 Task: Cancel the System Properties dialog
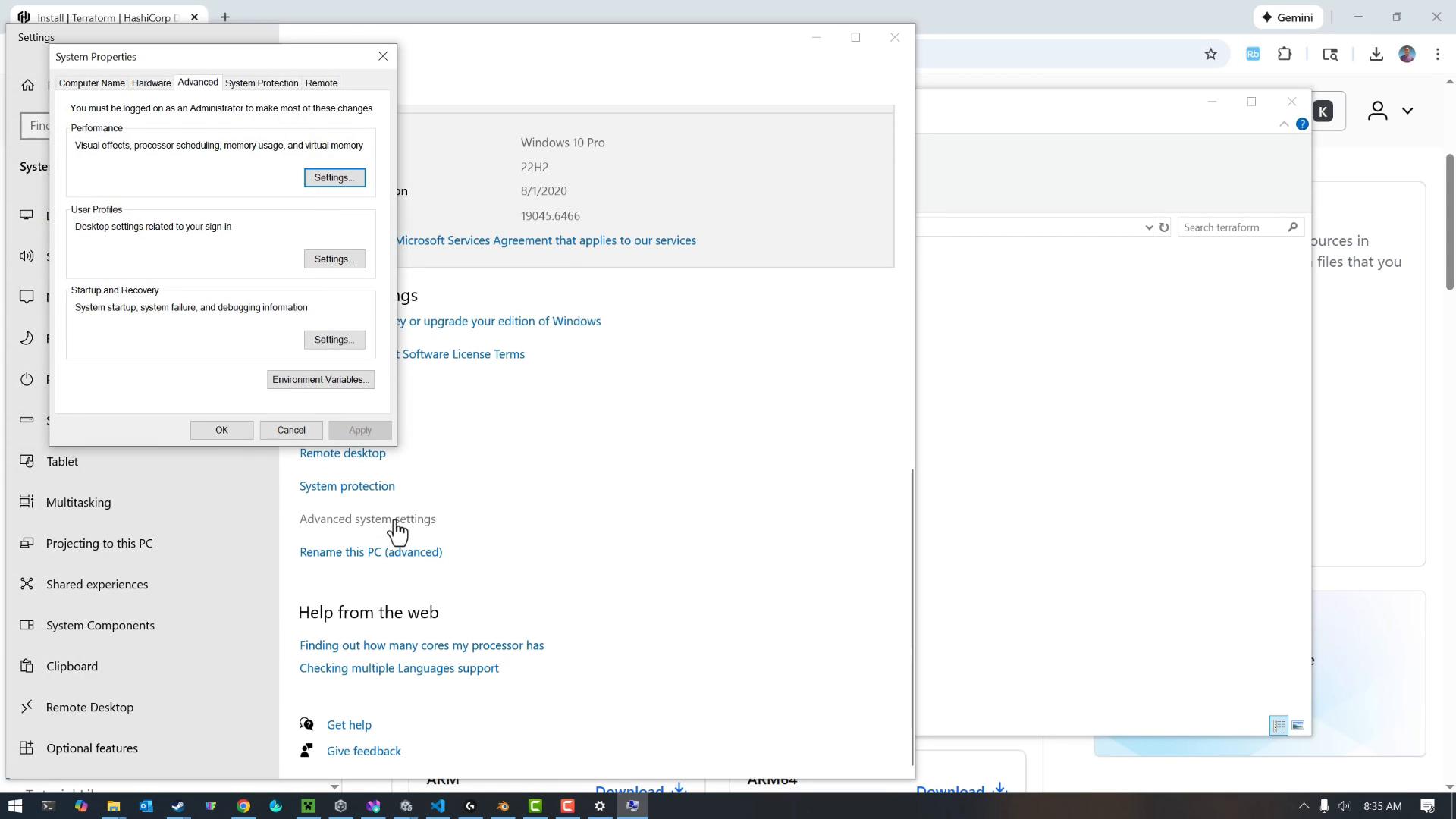(291, 430)
